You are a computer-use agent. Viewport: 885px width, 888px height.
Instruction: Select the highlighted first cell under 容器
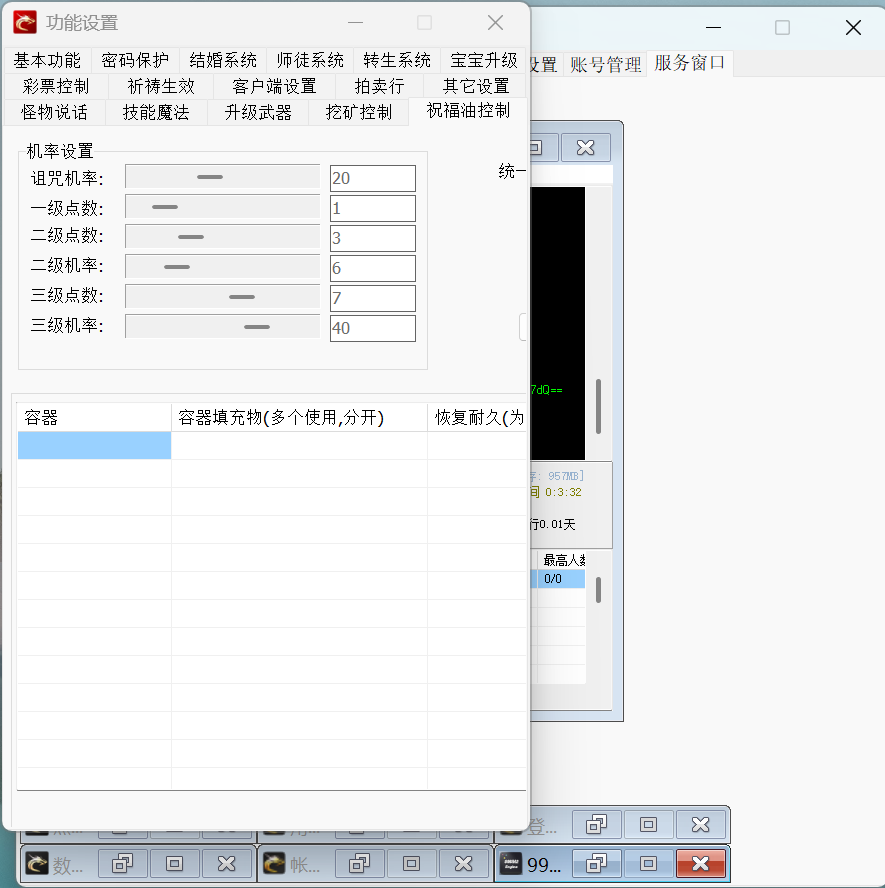click(x=94, y=446)
